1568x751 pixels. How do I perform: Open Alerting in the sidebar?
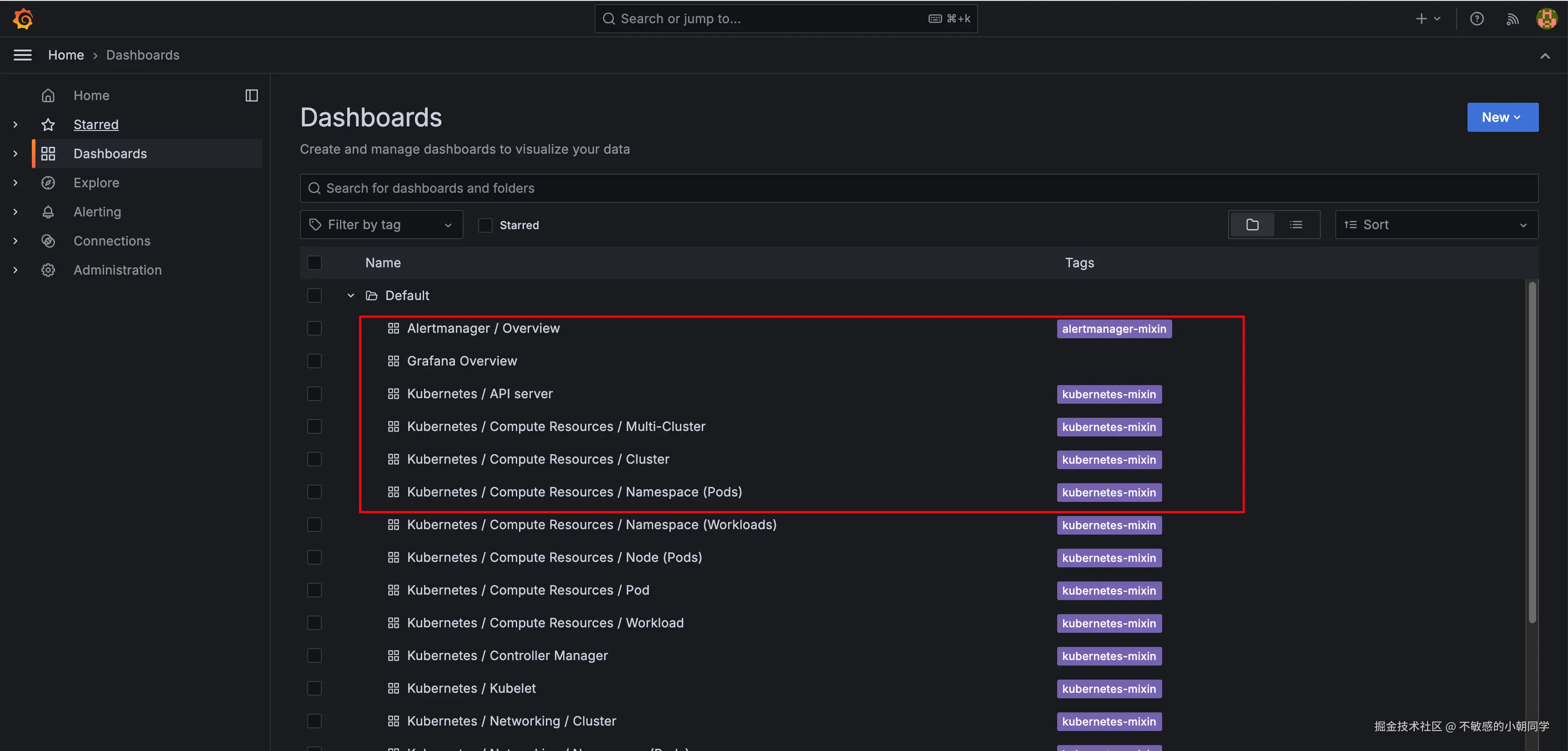(x=97, y=211)
